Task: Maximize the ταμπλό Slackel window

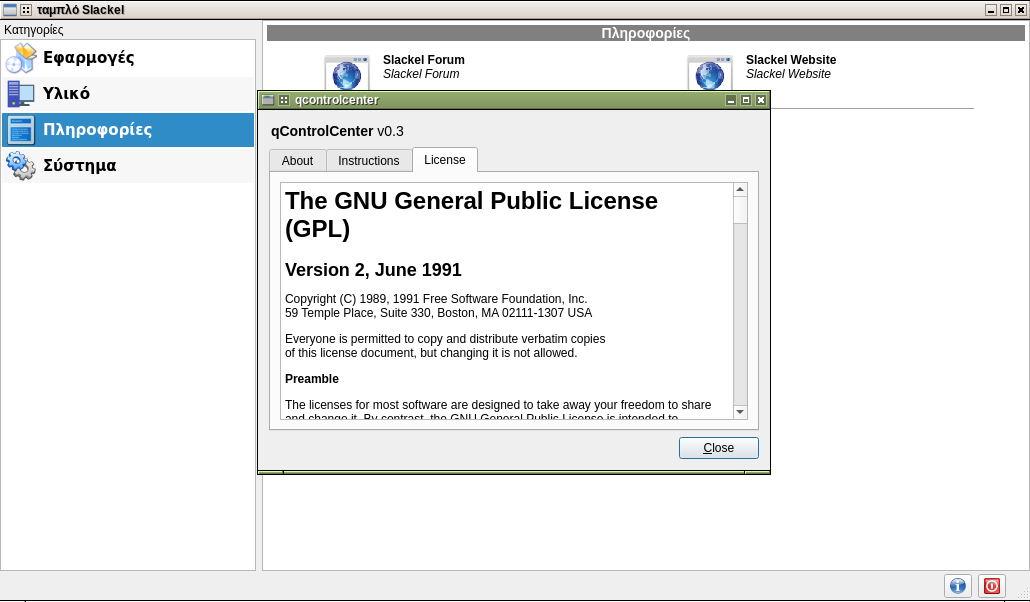Action: point(1006,10)
